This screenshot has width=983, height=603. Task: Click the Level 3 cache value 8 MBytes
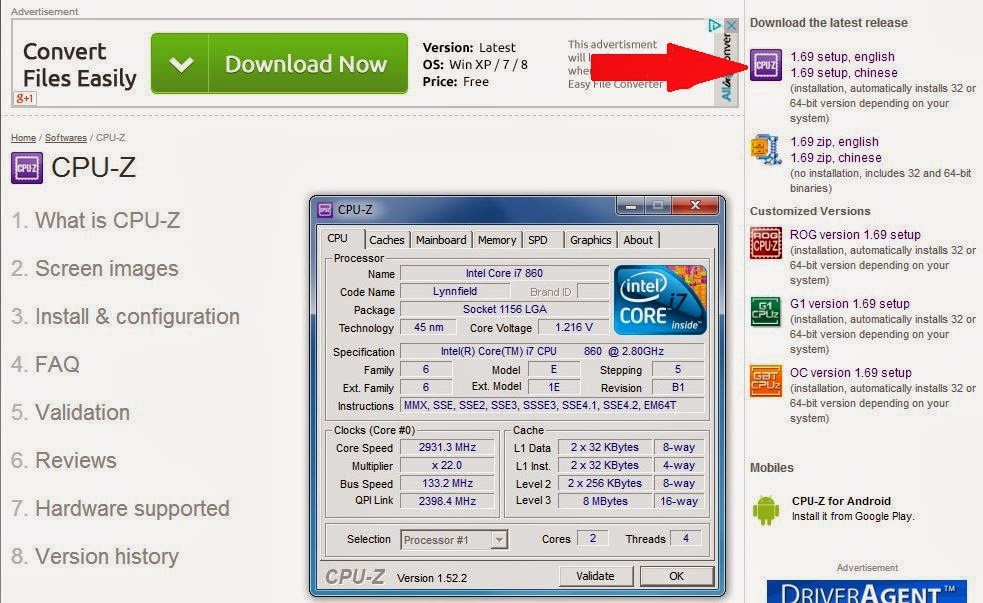tap(605, 501)
